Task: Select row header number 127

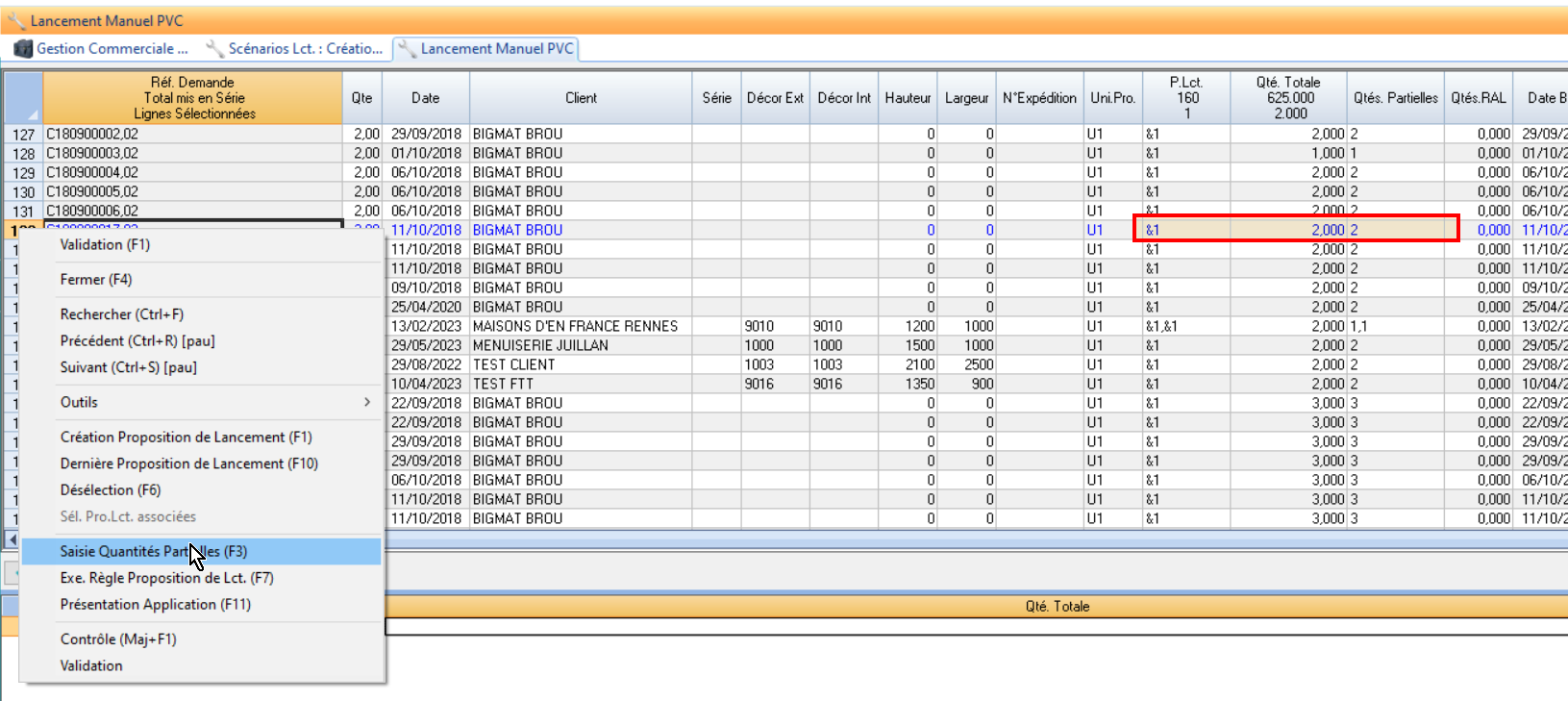Action: tap(23, 135)
